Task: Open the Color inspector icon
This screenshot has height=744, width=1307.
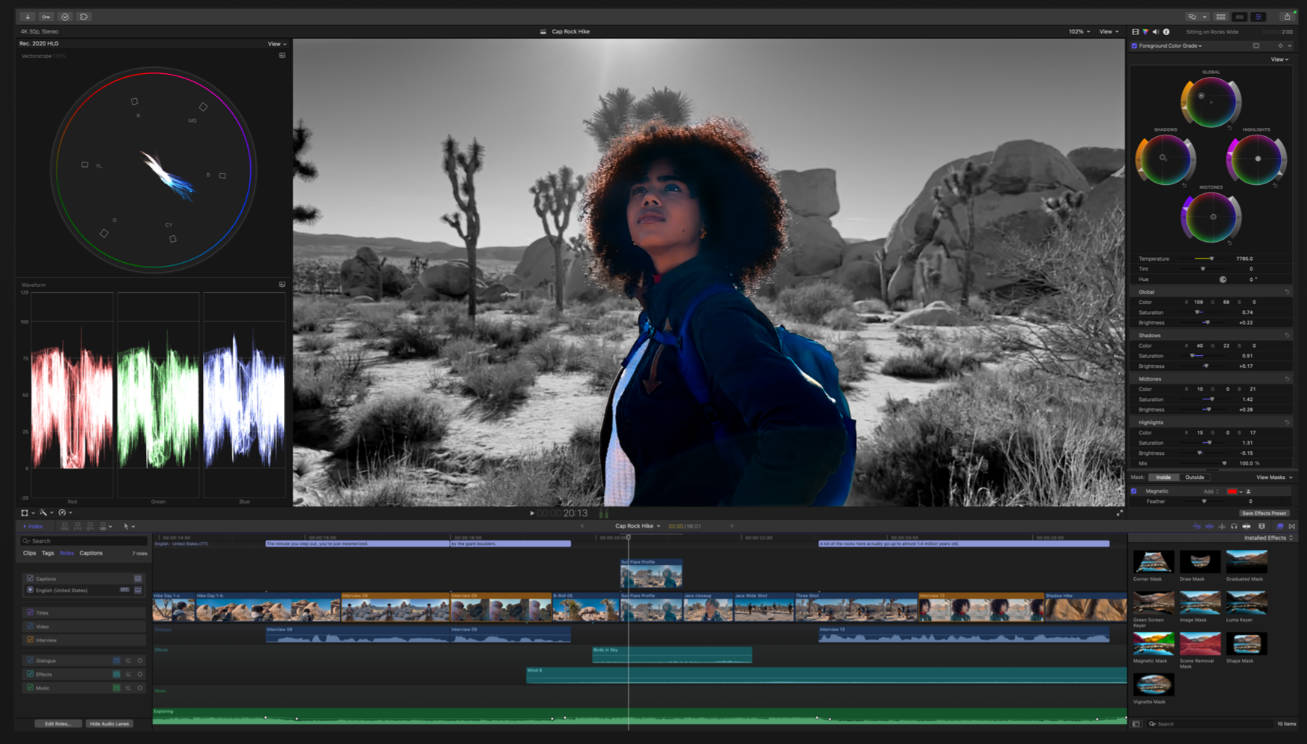Action: coord(1146,32)
